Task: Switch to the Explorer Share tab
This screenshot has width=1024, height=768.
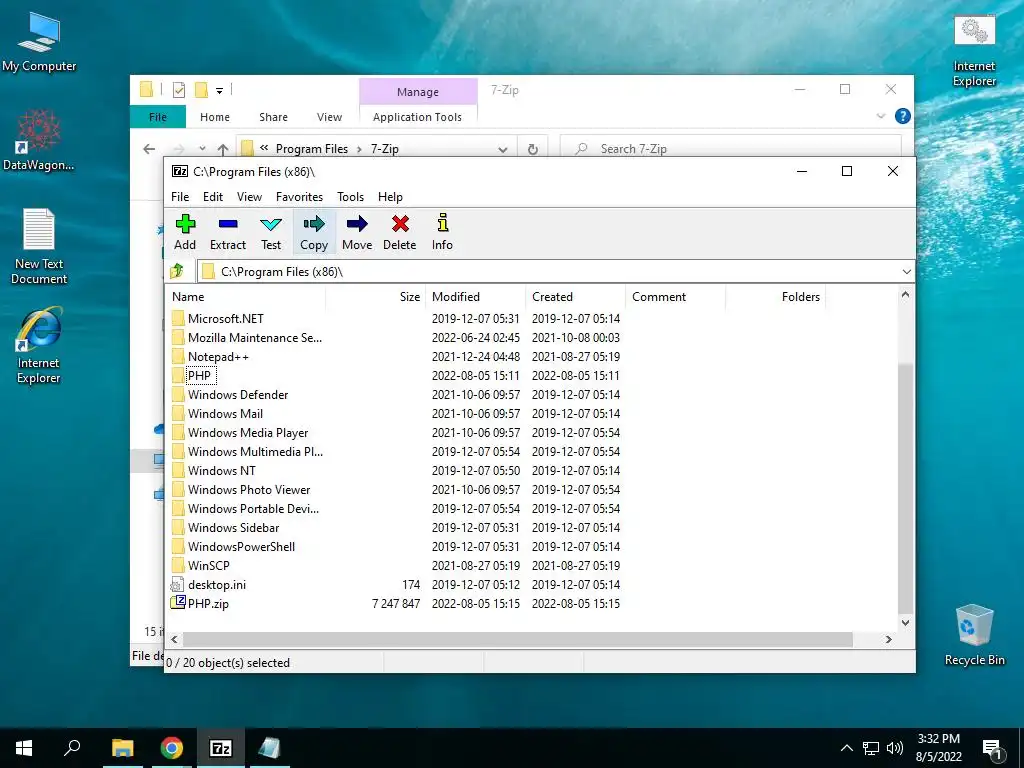Action: (273, 117)
